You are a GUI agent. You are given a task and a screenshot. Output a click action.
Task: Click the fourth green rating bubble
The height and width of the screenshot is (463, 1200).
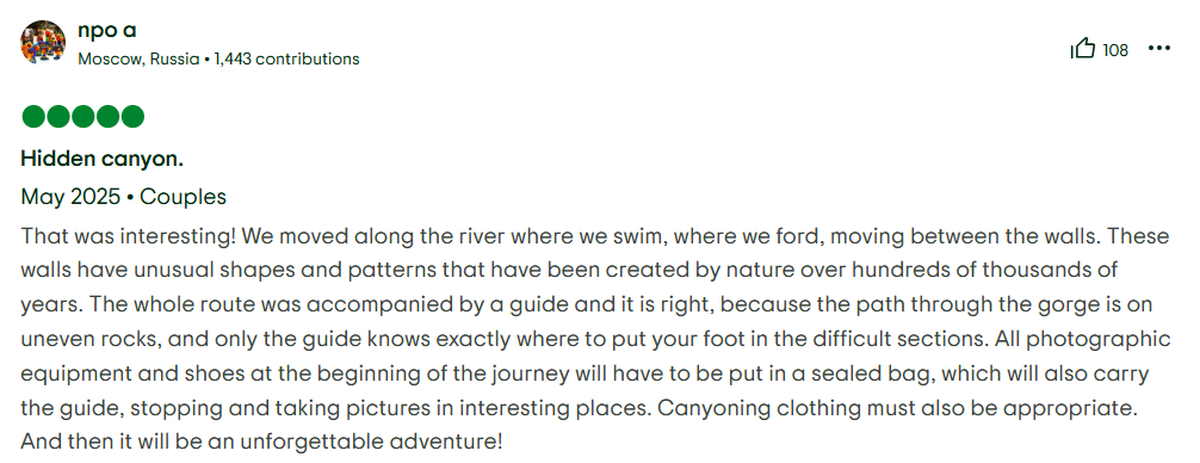[108, 117]
